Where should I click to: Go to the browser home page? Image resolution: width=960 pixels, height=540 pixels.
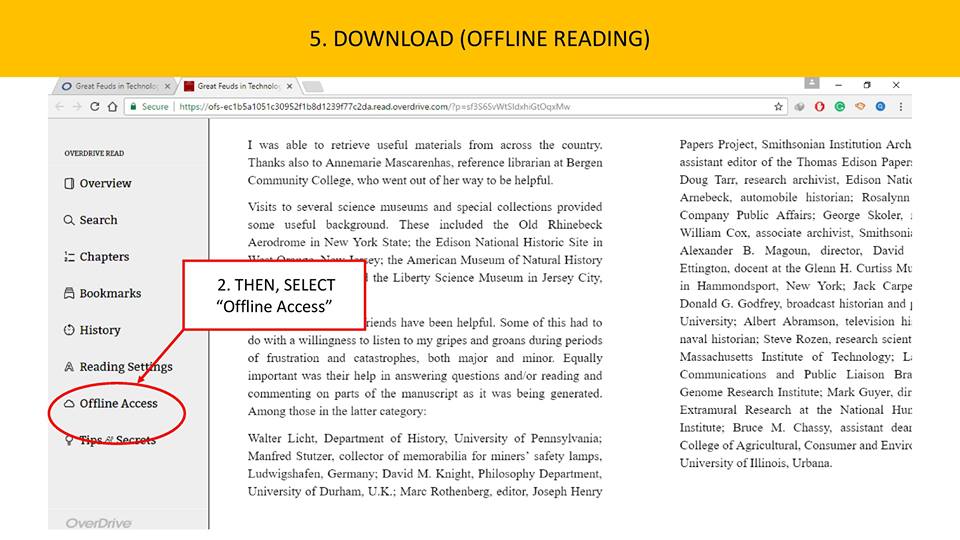click(113, 107)
